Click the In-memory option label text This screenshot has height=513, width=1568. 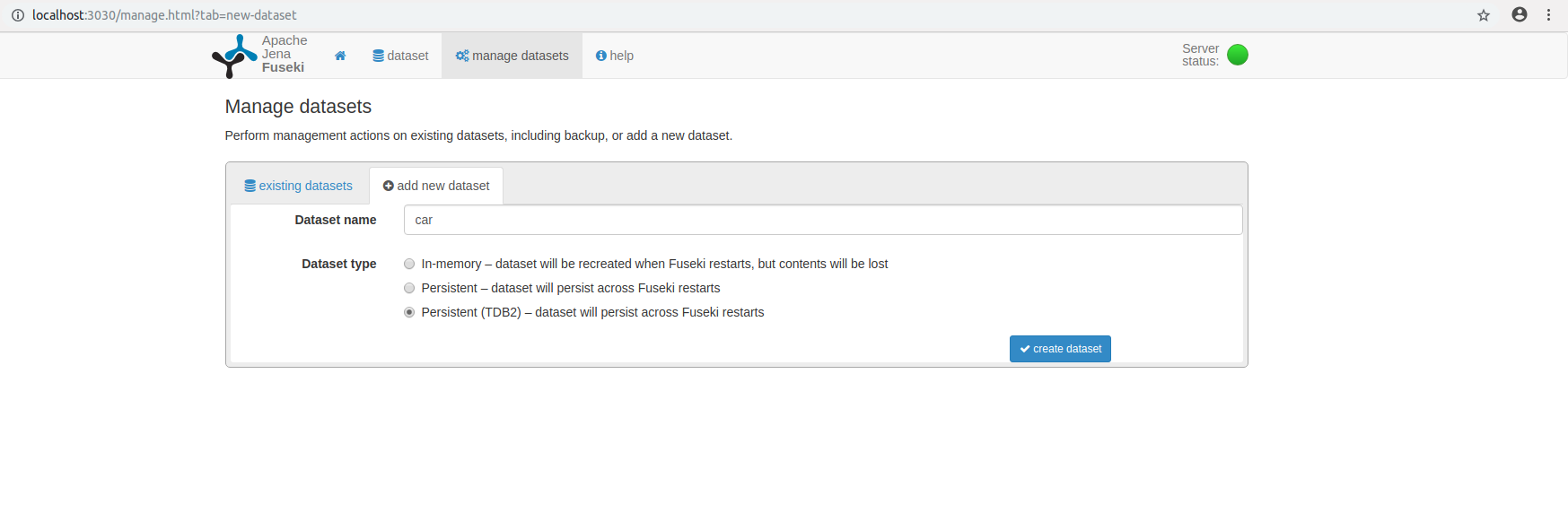coord(654,264)
